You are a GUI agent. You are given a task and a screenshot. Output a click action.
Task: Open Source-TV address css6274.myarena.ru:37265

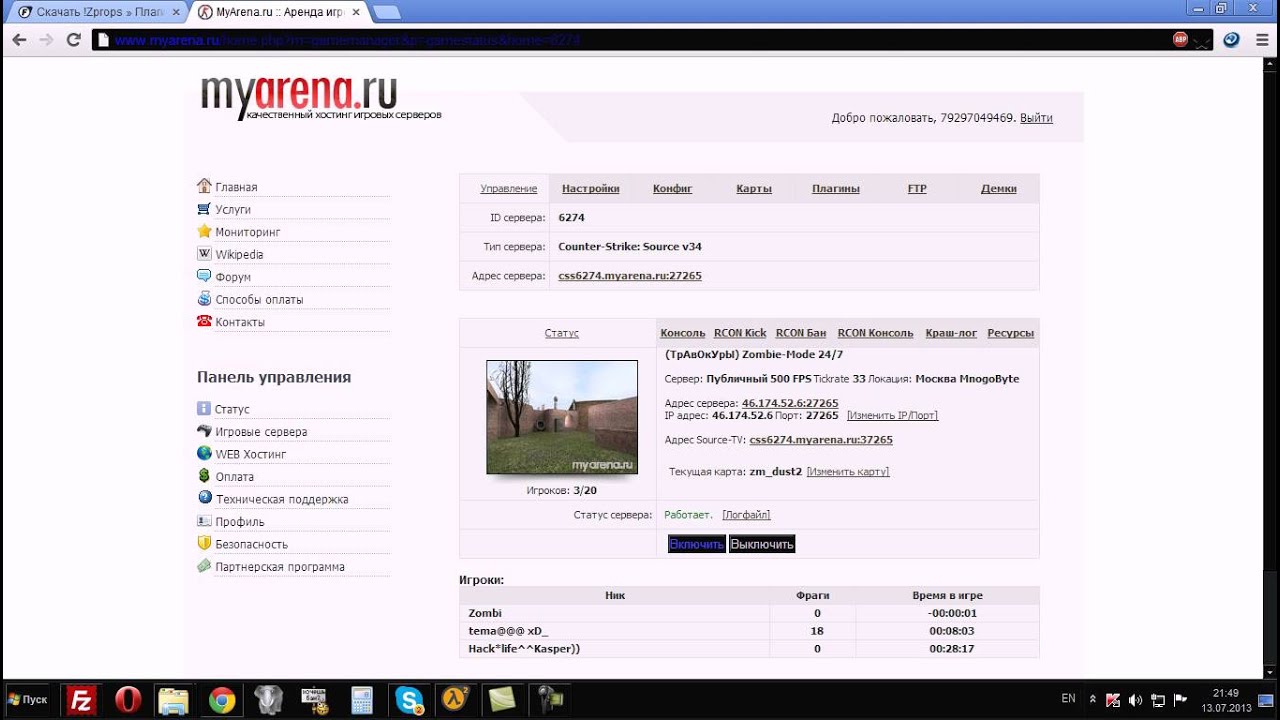821,440
